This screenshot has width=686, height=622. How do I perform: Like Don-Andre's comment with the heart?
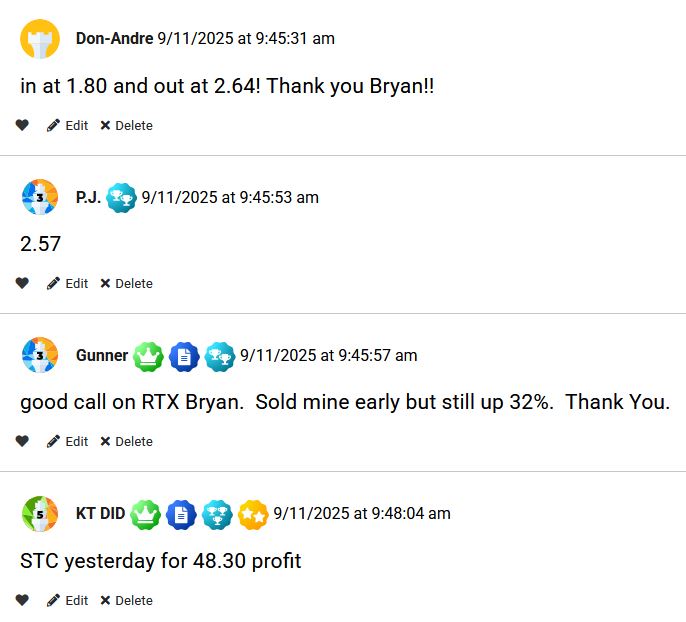tap(22, 126)
